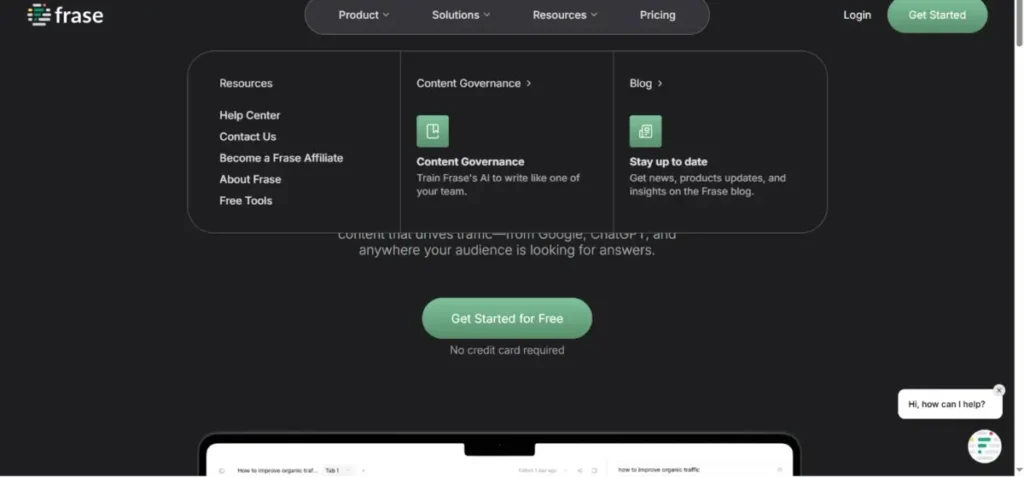Click the app preview thumbnail at bottom
The width and height of the screenshot is (1024, 478).
point(499,458)
